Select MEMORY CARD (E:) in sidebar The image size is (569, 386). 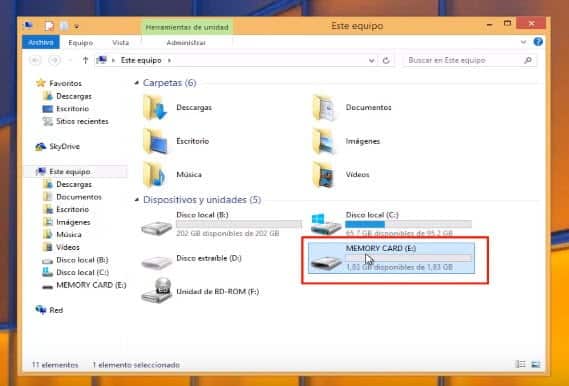click(84, 285)
